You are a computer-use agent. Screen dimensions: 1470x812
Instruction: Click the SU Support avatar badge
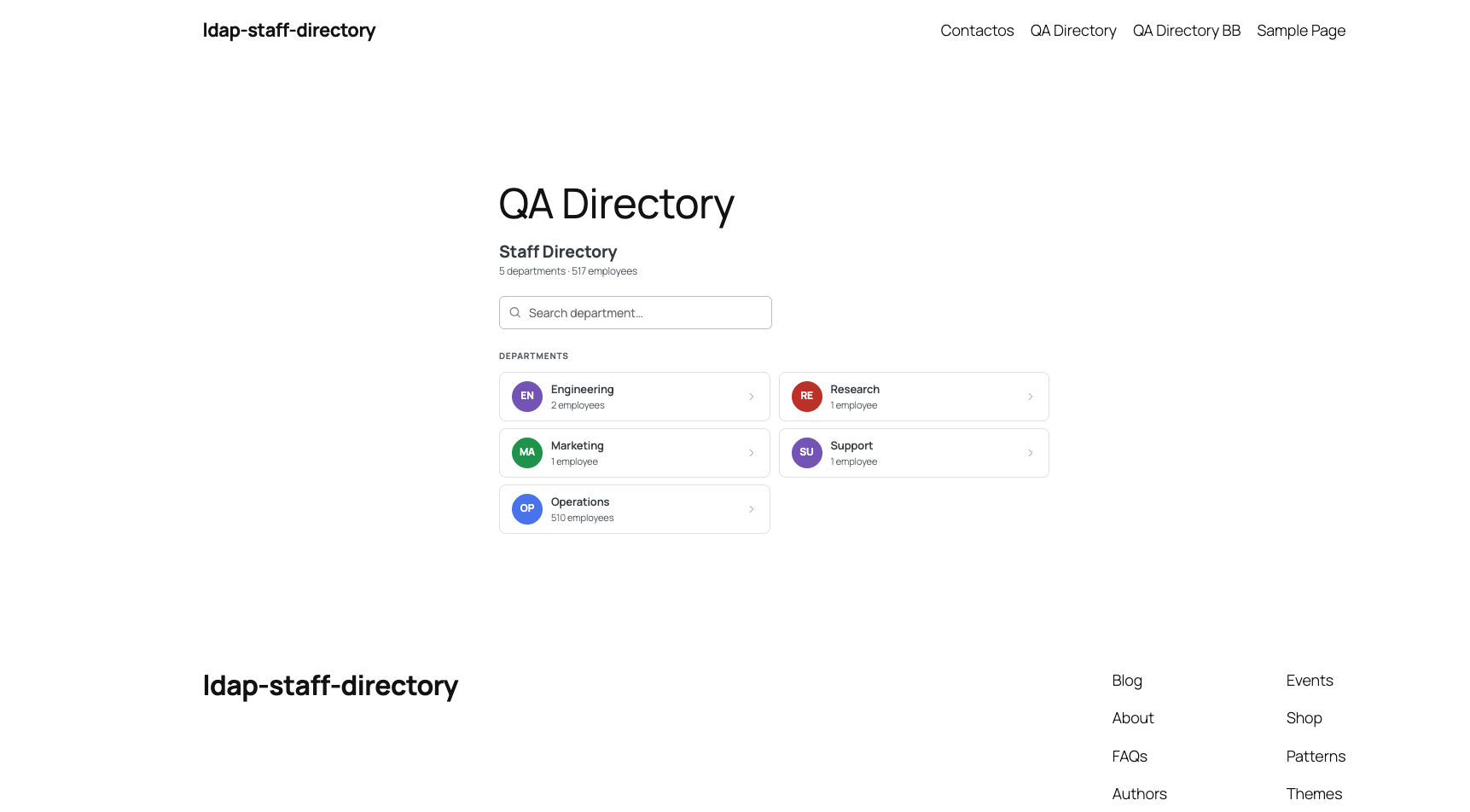(806, 453)
